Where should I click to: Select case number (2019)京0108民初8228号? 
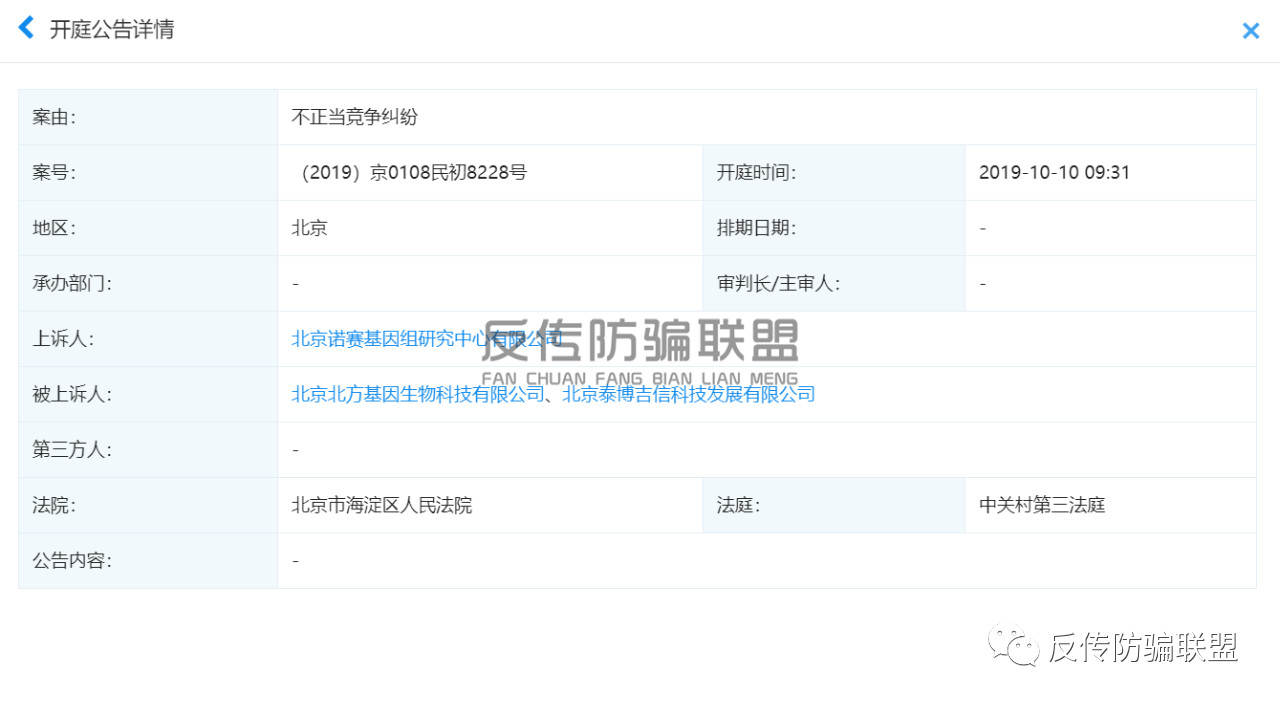coord(411,172)
